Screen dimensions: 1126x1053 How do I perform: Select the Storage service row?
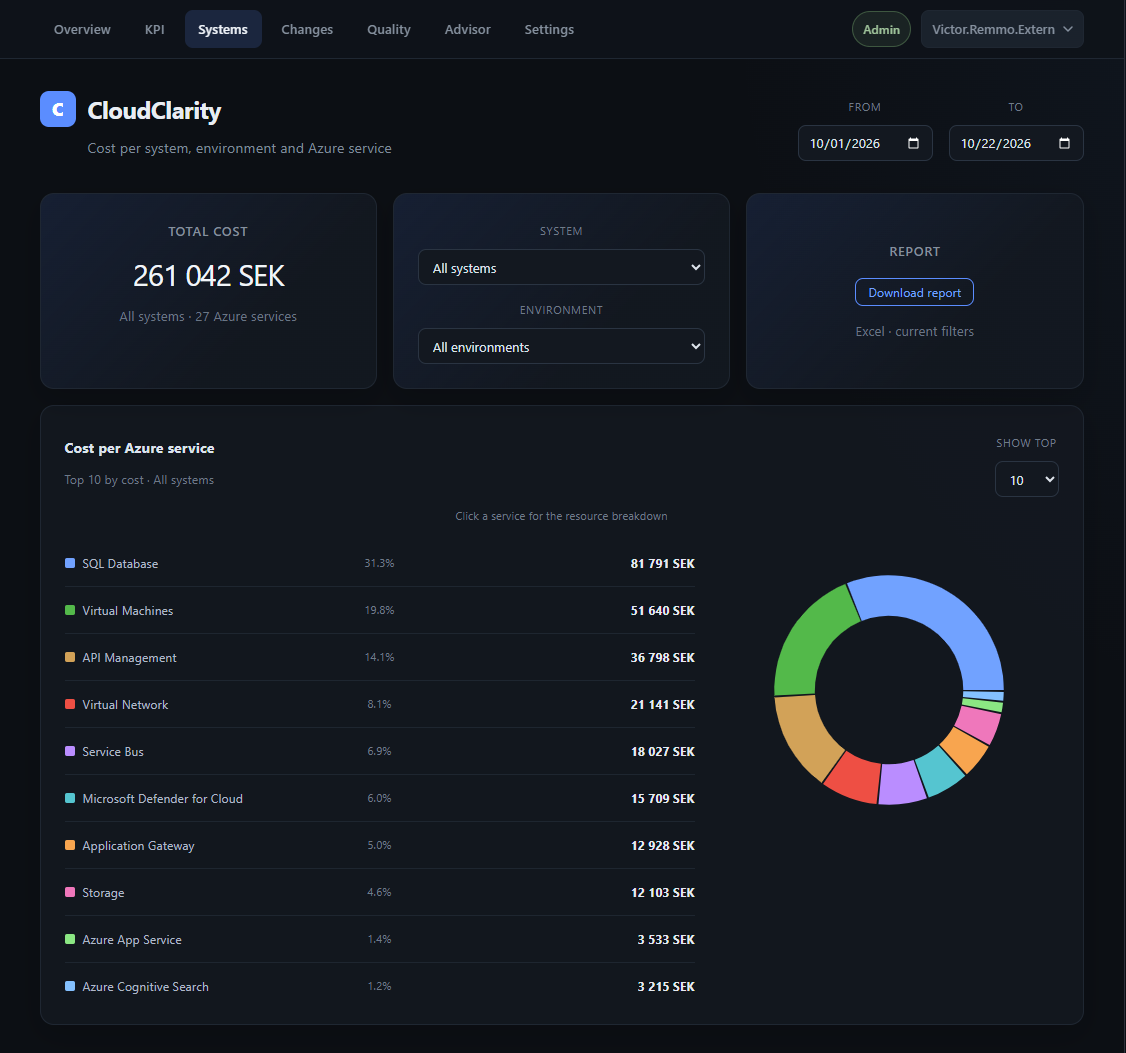[380, 892]
